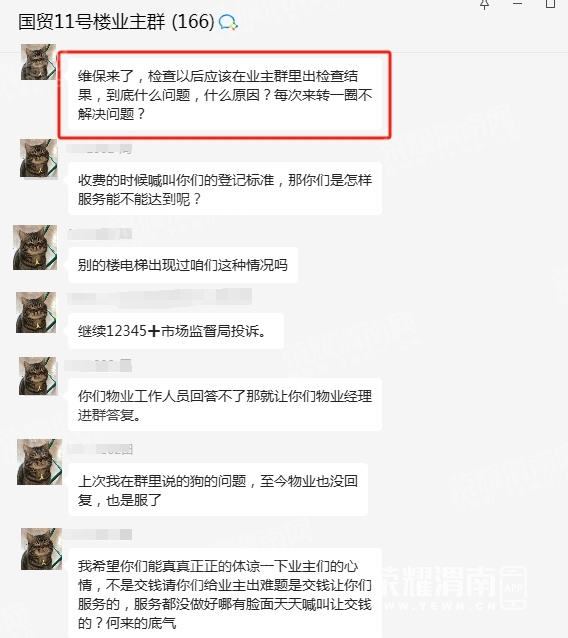View avatar of 别的楼电梯 message sender

[35, 247]
